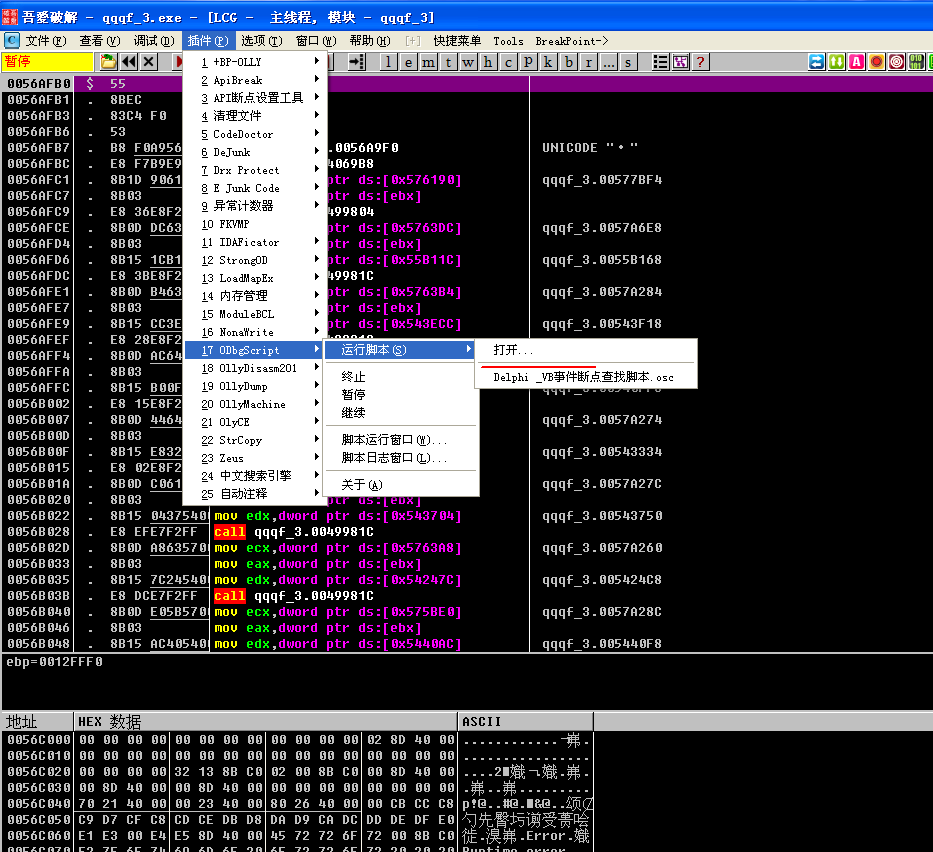Click the close program X icon
933x852 pixels.
(149, 61)
